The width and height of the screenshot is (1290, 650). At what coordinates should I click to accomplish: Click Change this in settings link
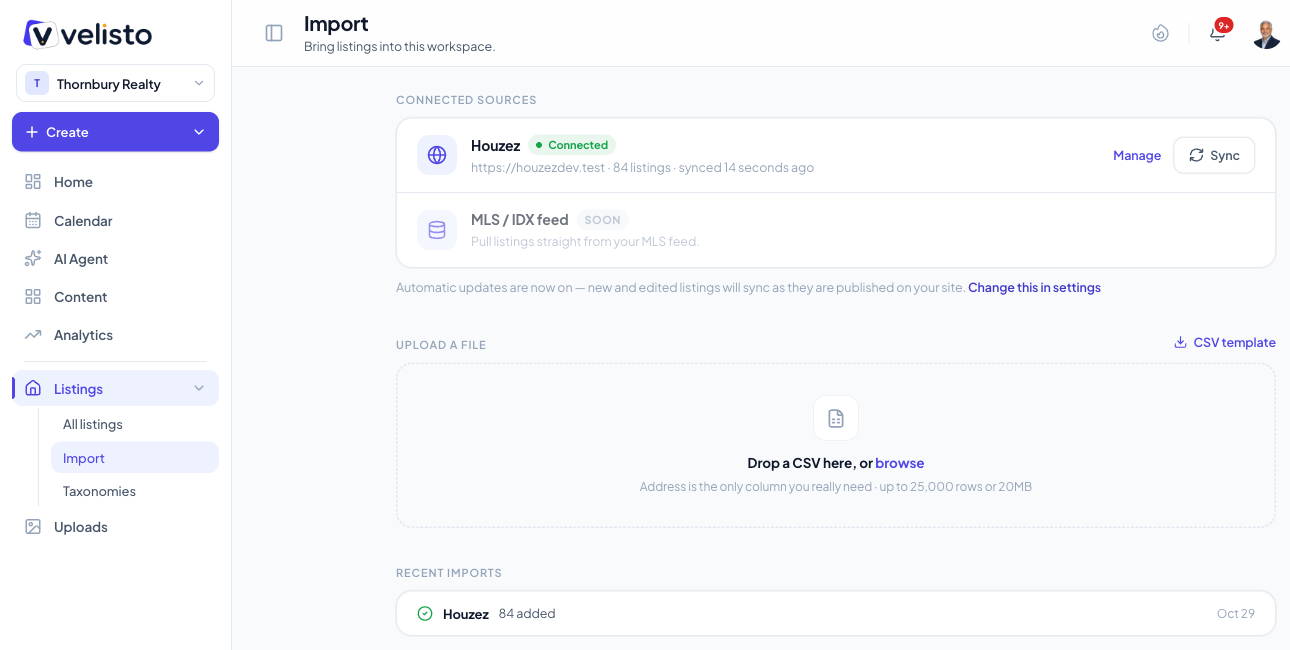point(1034,287)
